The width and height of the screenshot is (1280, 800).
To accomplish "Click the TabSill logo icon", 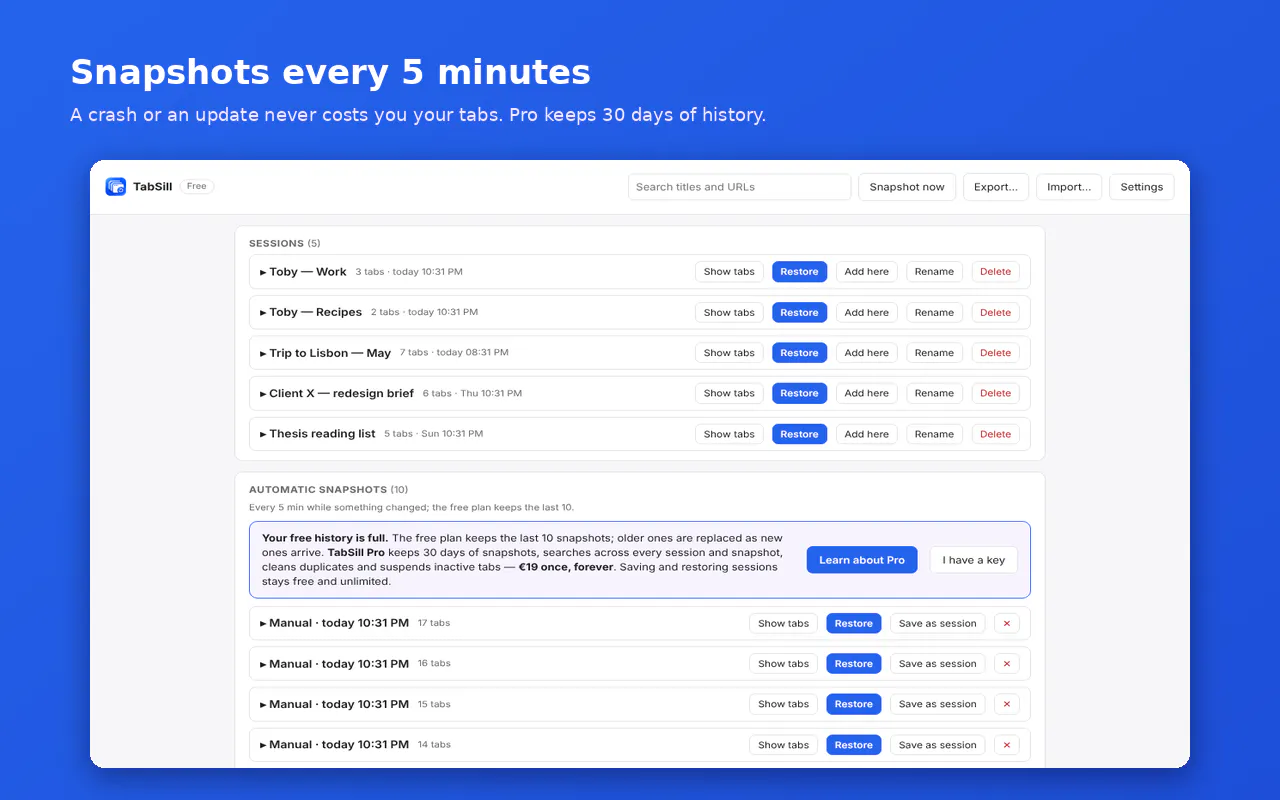I will click(x=116, y=187).
